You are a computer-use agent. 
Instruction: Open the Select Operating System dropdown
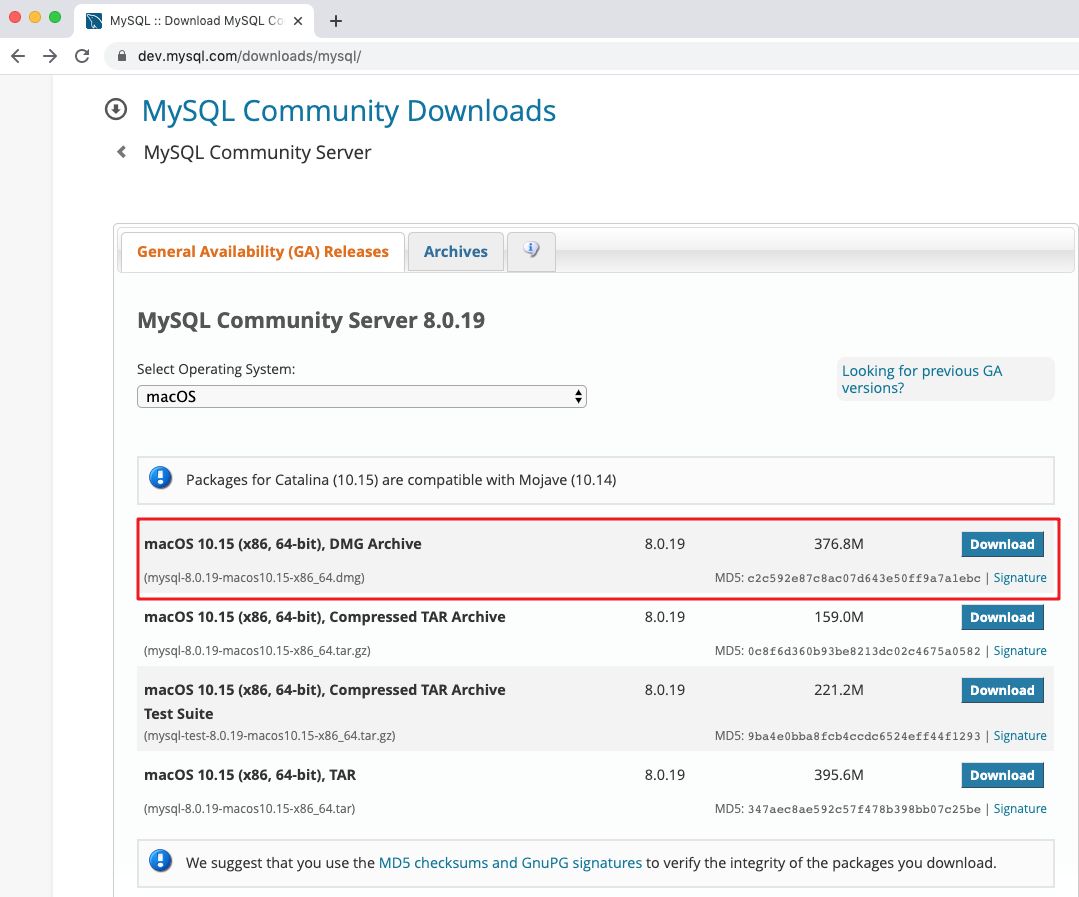point(362,396)
